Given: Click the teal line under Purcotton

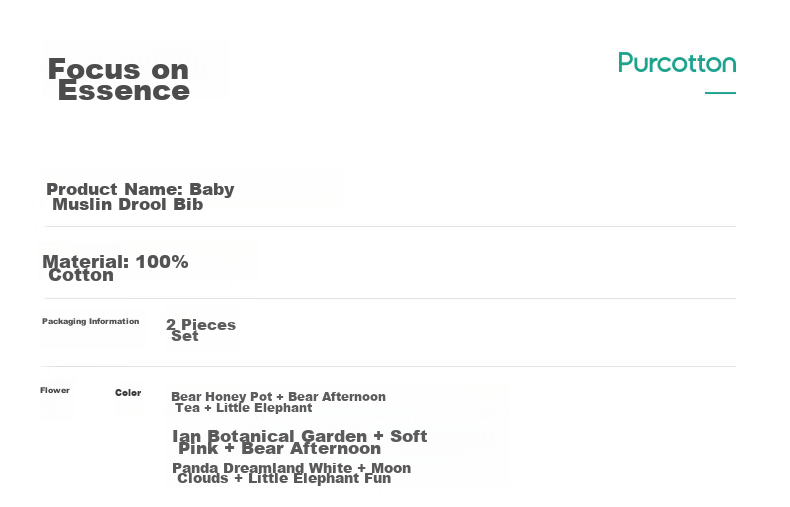Looking at the screenshot, I should 720,93.
